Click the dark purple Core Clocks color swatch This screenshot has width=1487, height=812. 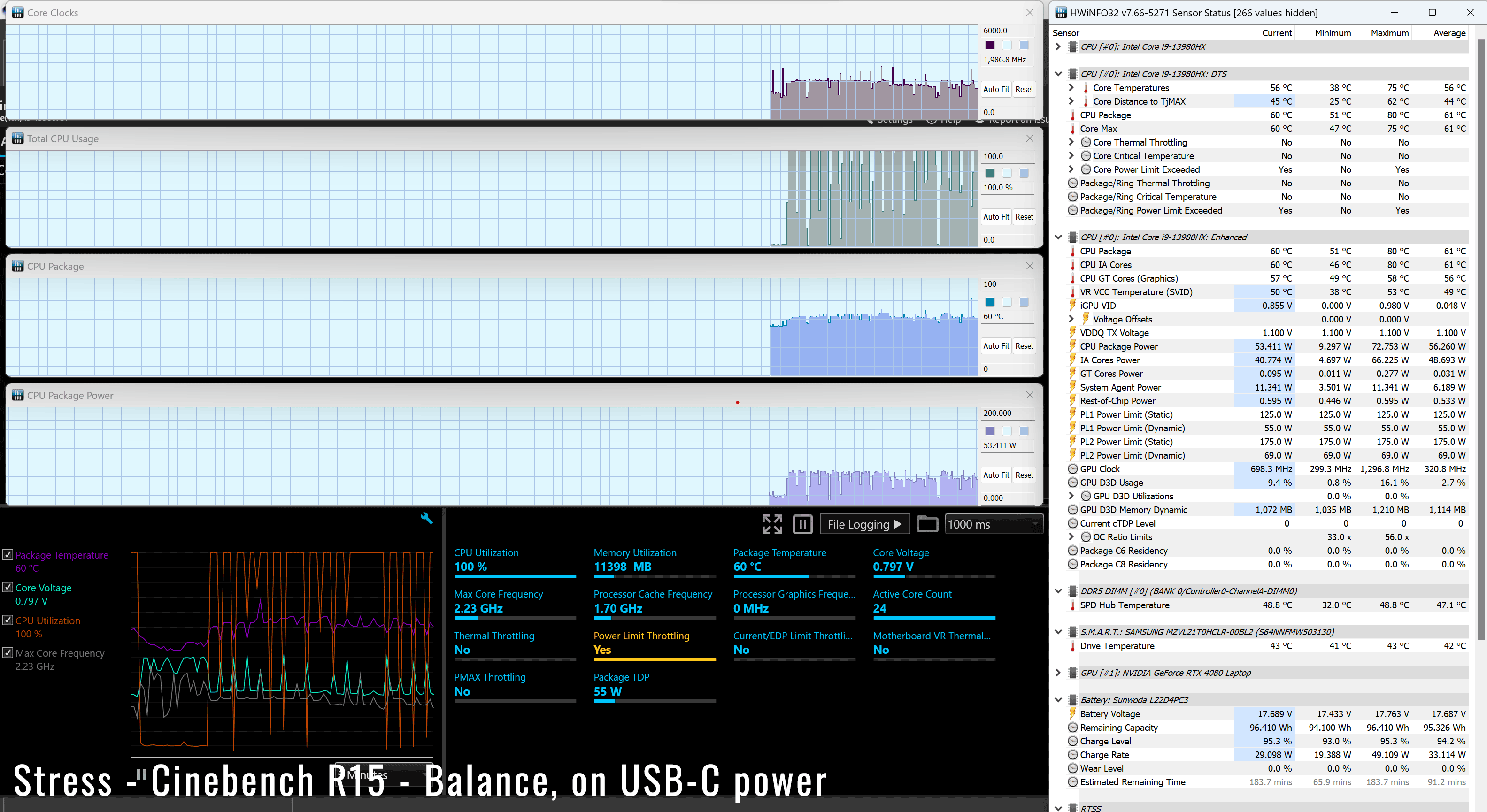(990, 45)
